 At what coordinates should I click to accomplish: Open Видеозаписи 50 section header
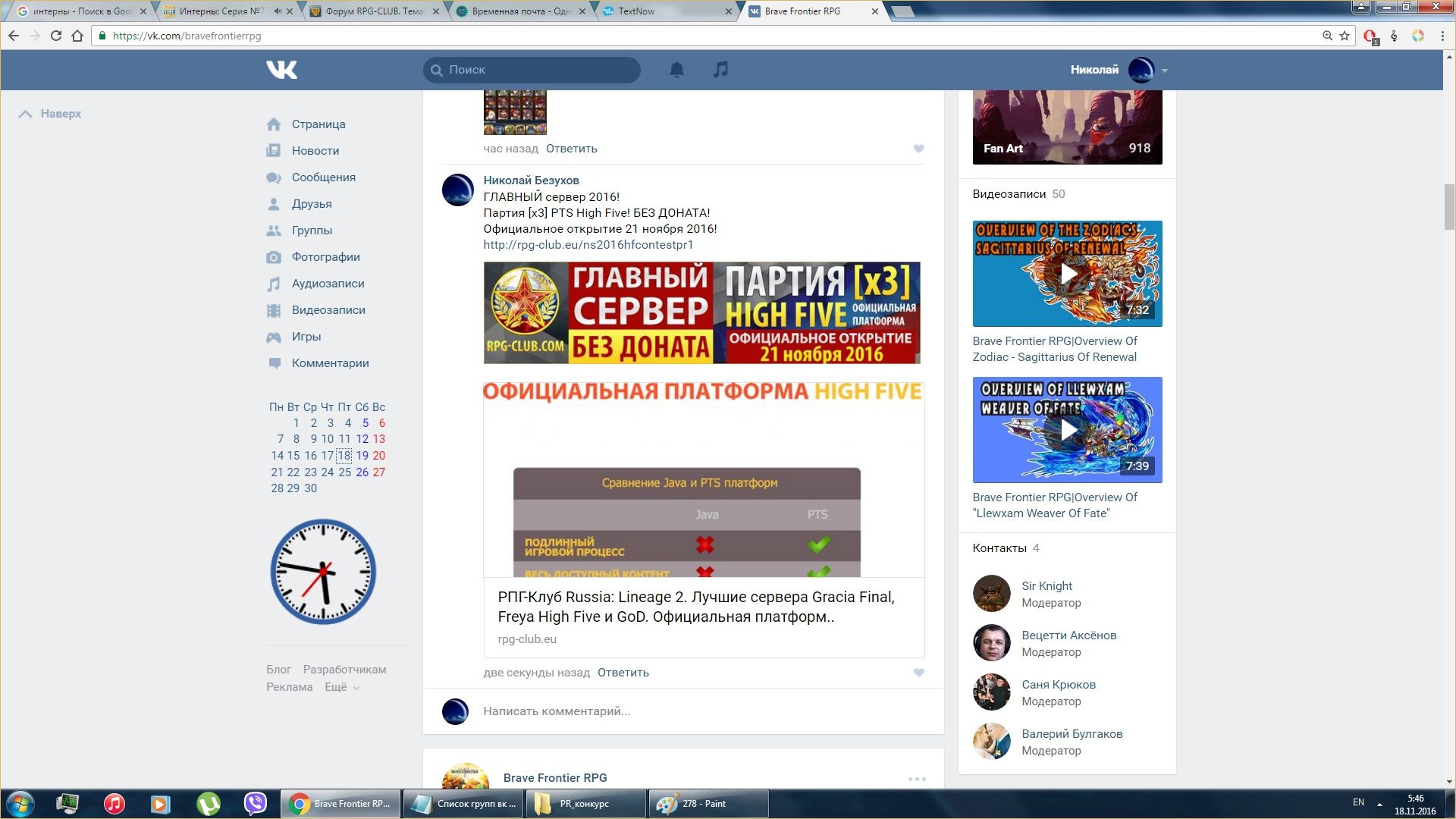coord(1018,194)
